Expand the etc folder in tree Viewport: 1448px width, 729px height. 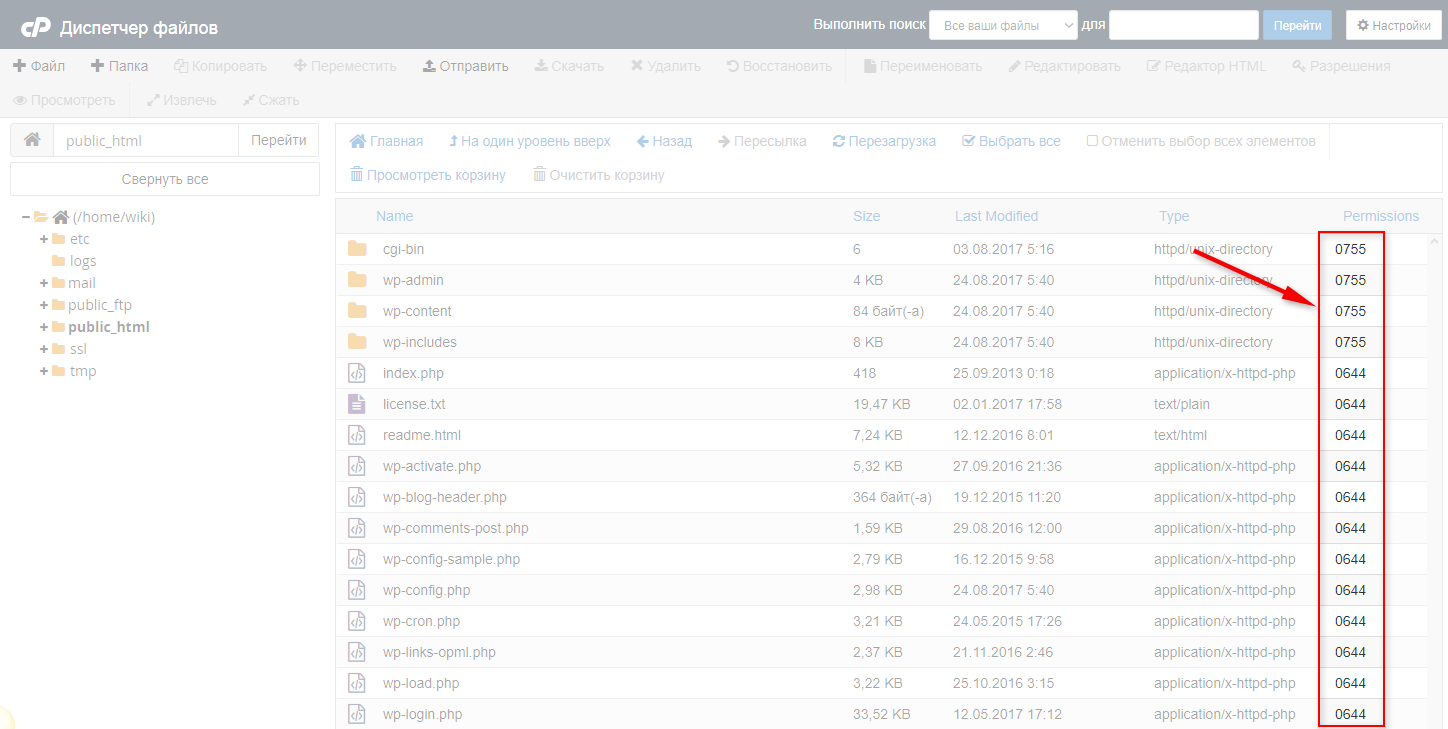44,239
